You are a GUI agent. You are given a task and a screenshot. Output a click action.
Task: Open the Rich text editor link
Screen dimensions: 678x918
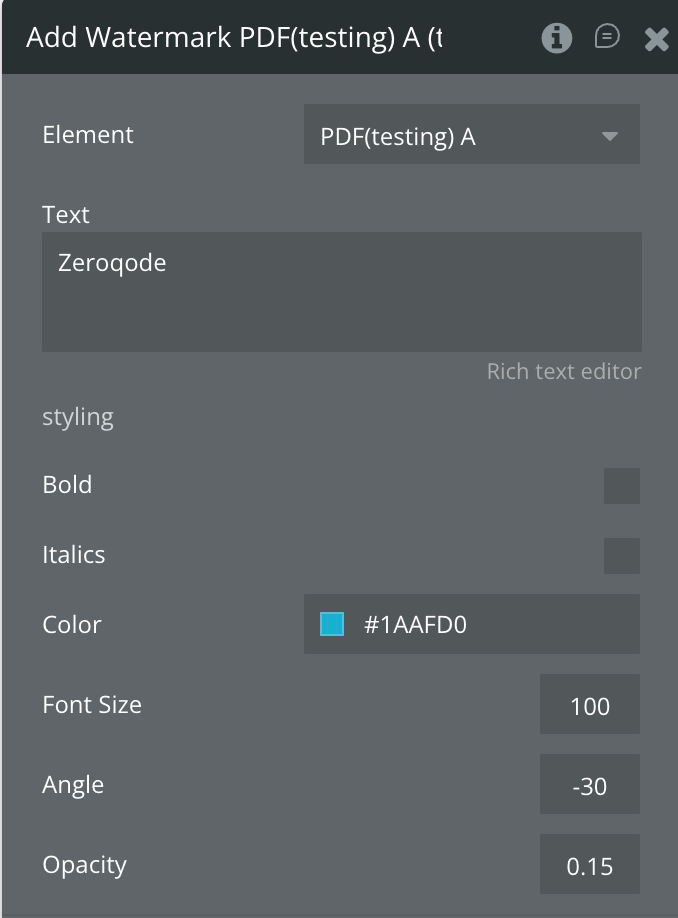click(563, 371)
